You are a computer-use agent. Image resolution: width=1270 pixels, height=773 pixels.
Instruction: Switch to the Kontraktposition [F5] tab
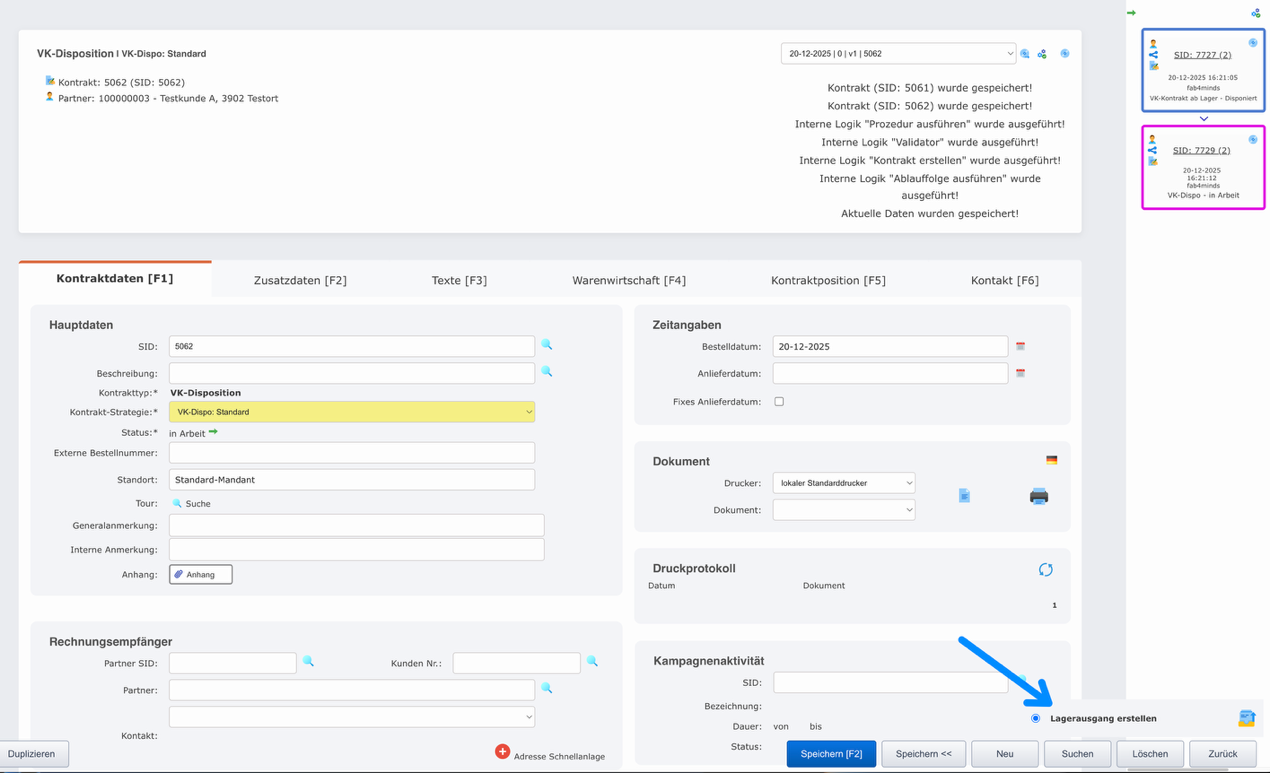coord(829,280)
